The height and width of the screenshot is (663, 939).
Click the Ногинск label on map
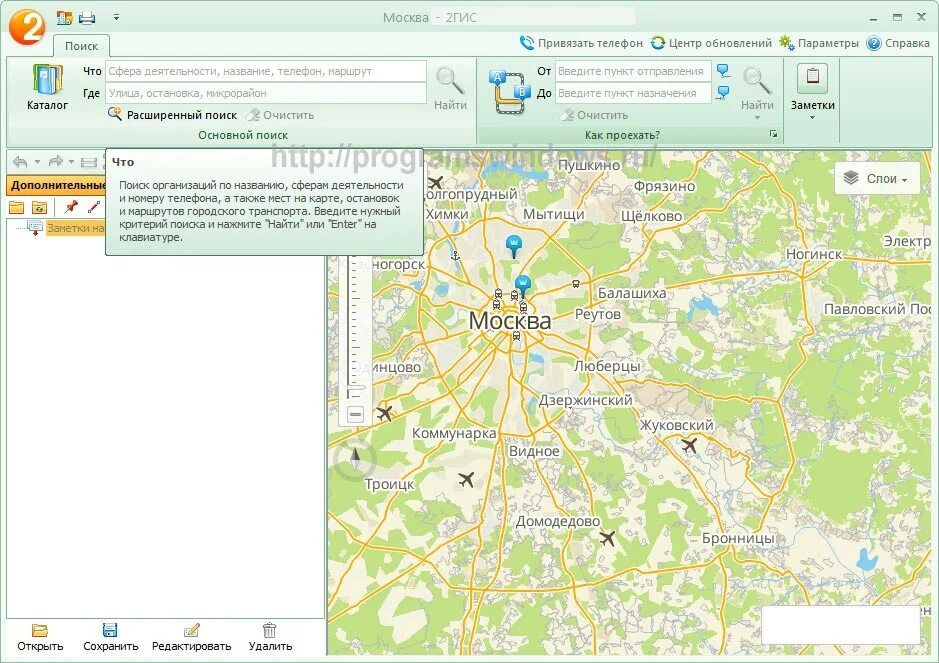click(x=813, y=254)
